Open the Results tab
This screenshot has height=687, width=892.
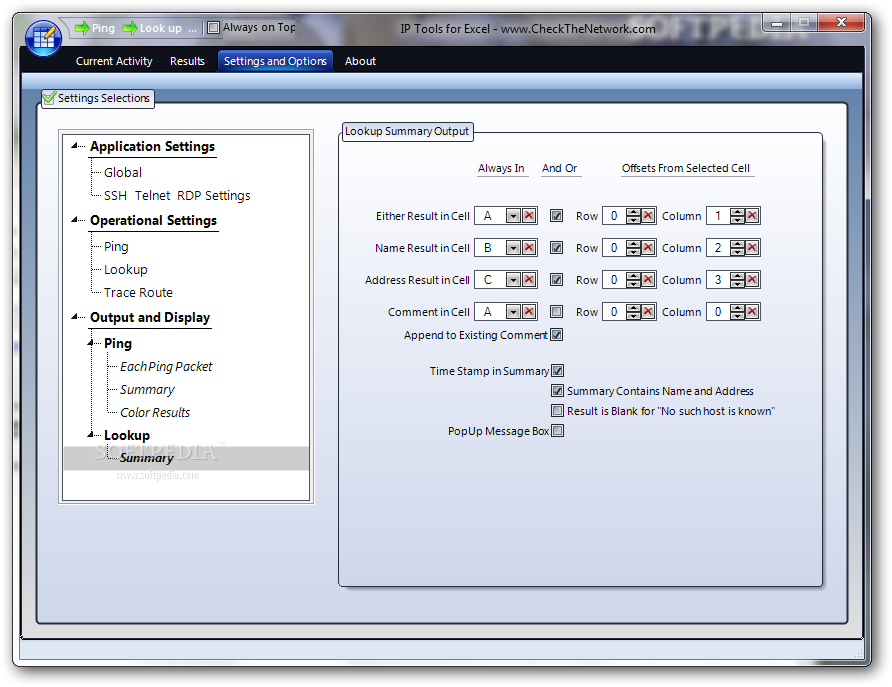(x=187, y=61)
